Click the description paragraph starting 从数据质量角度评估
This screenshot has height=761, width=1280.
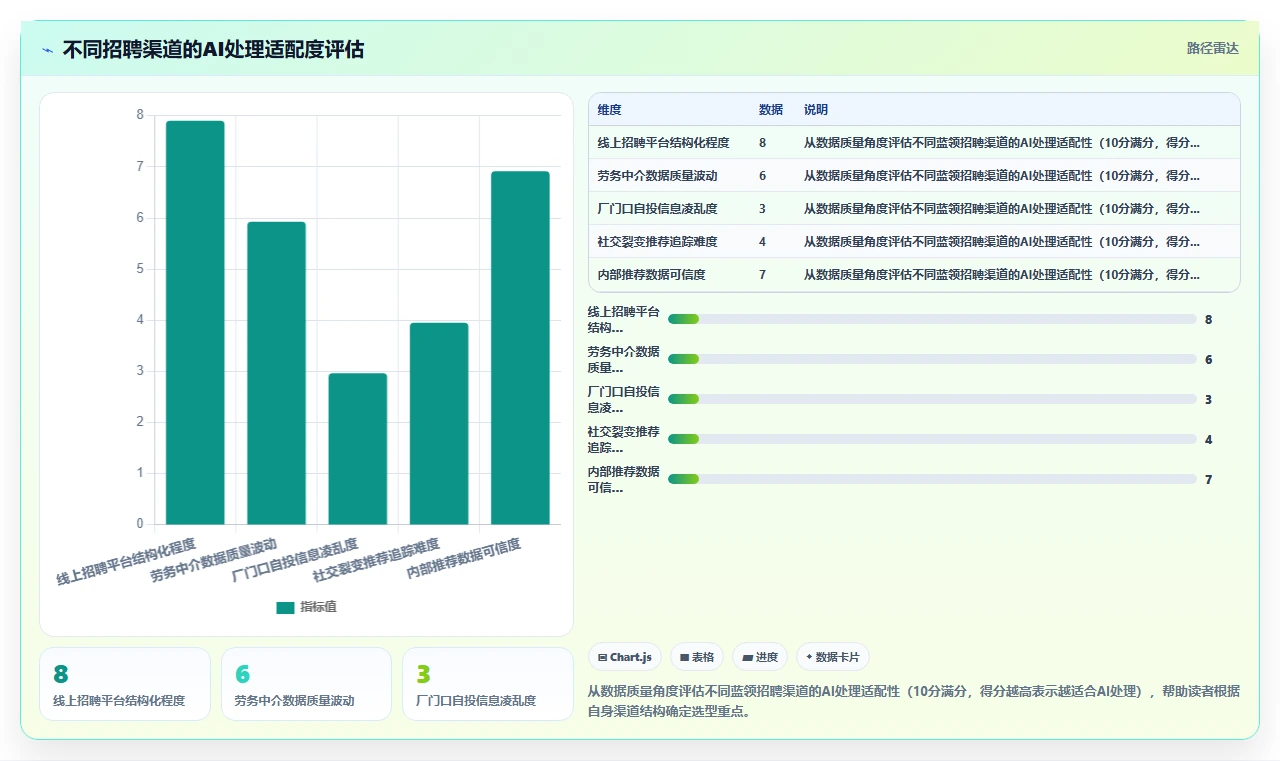pyautogui.click(x=914, y=701)
